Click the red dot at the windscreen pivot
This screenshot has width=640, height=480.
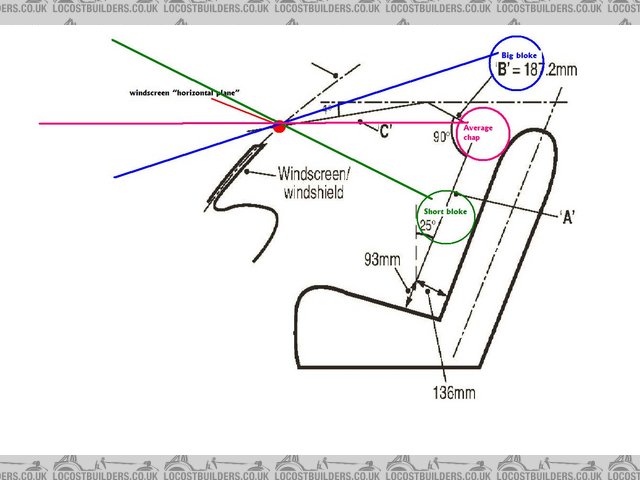(279, 126)
